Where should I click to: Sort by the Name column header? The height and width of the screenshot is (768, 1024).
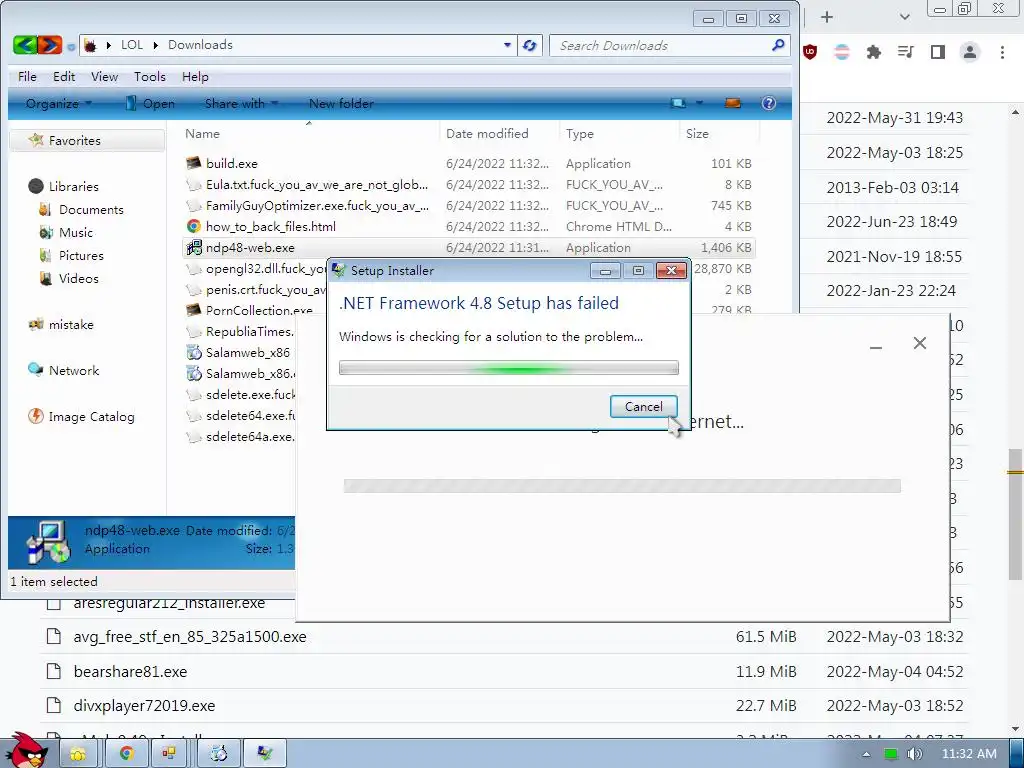[310, 133]
